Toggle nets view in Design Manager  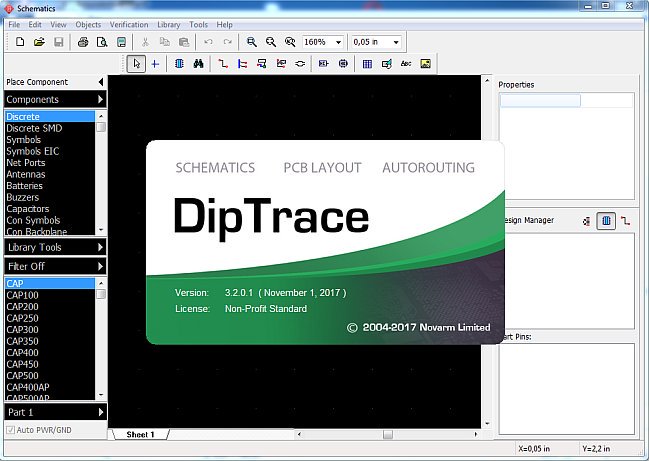(x=625, y=221)
